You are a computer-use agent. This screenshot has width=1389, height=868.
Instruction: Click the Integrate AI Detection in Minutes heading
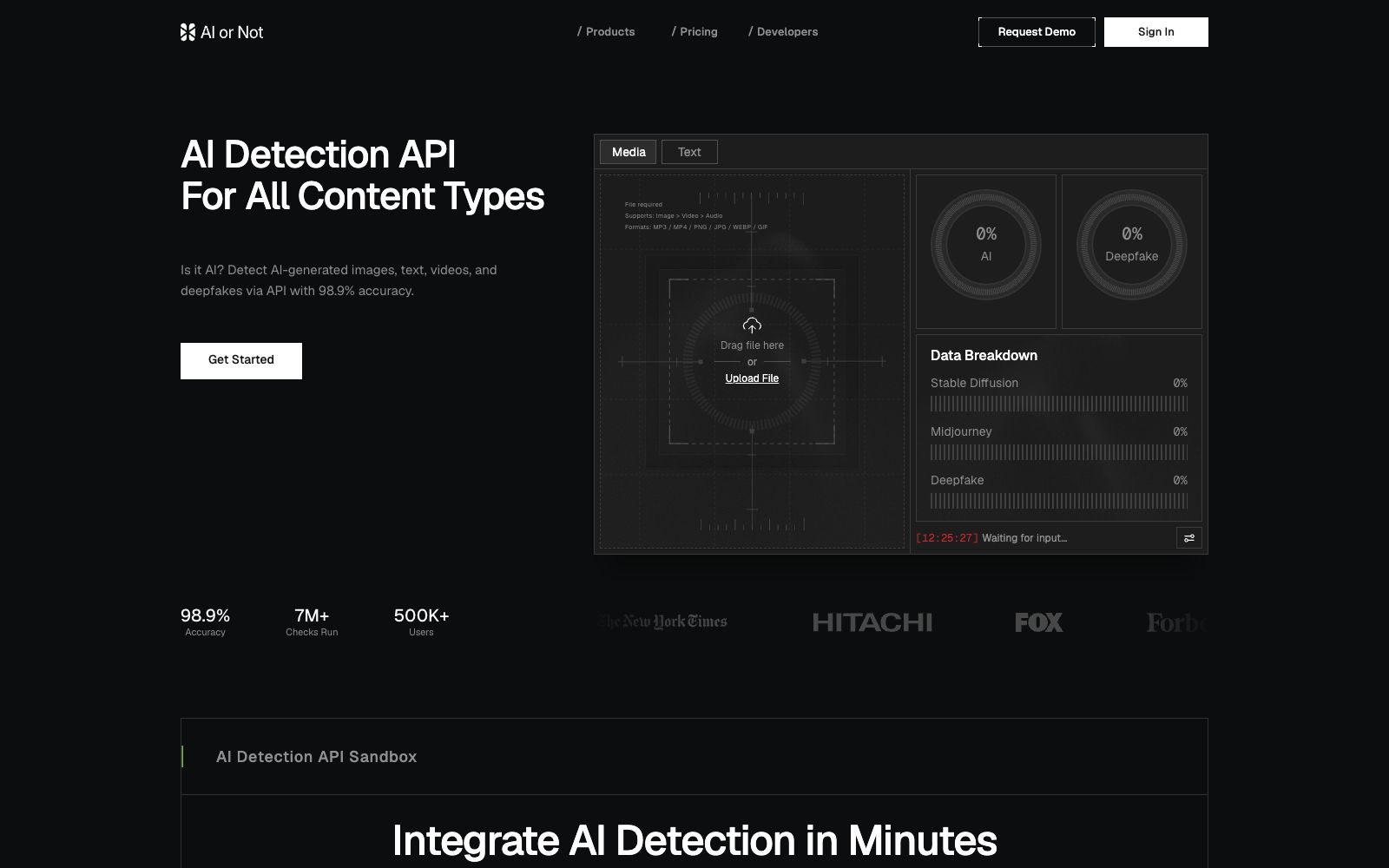[694, 840]
